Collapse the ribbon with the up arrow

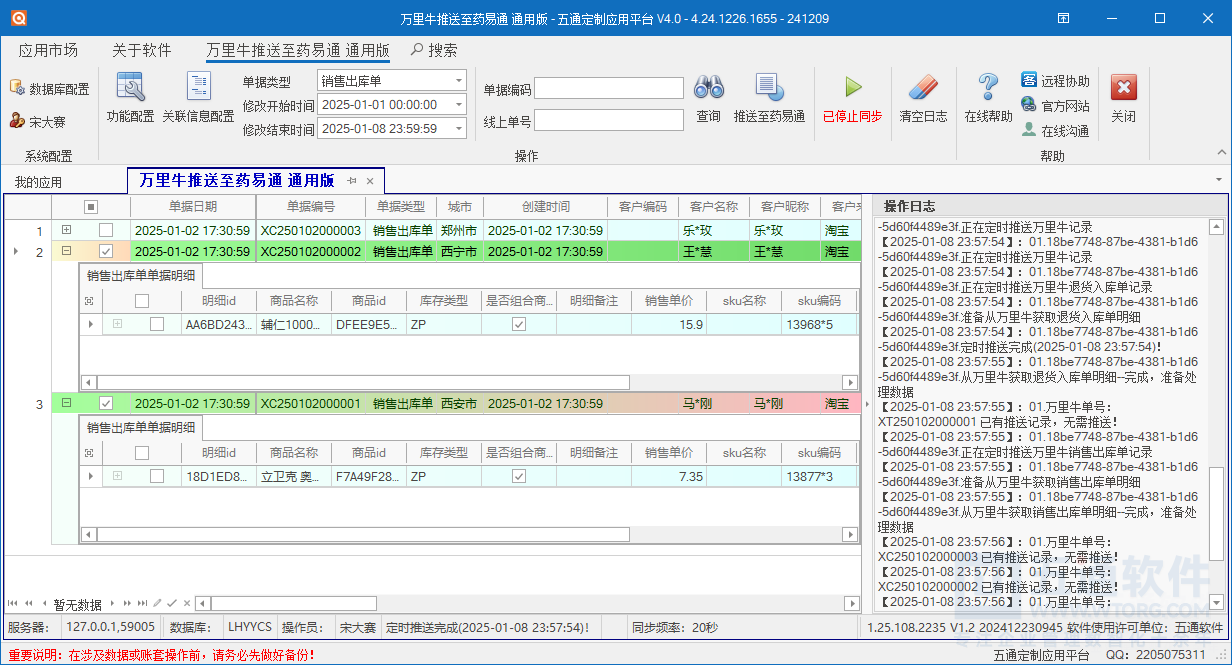1221,152
